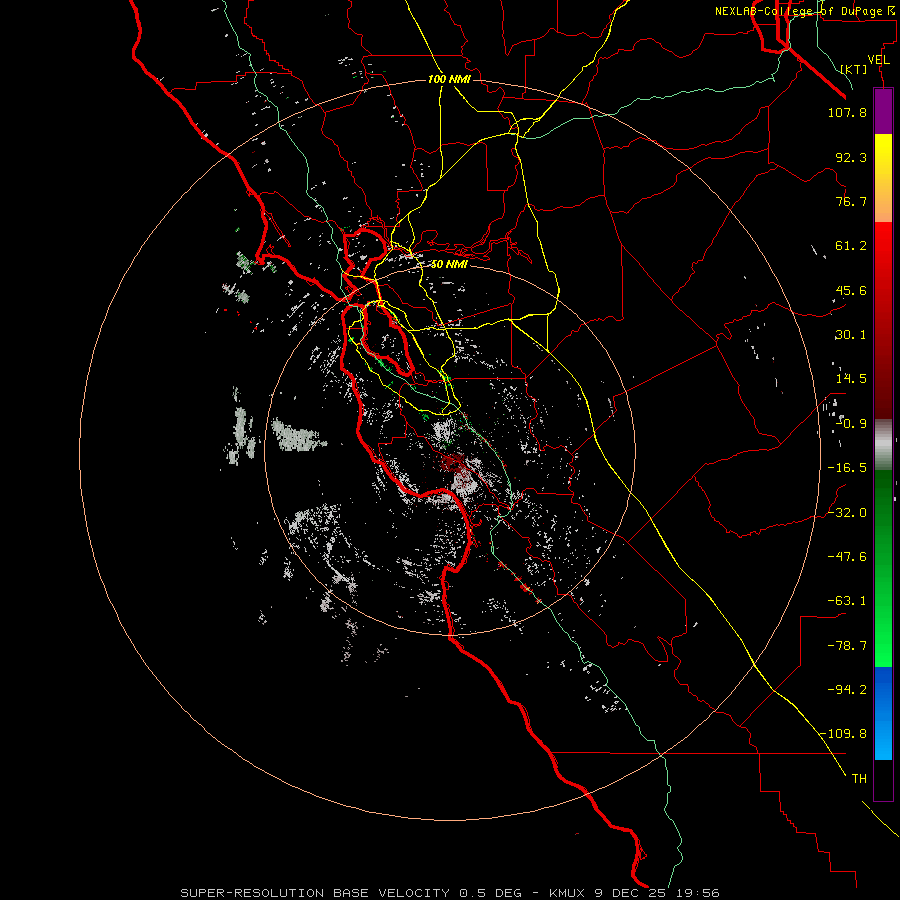The image size is (900, 900).
Task: Pick the black TH segment of the color bar
Action: click(883, 779)
